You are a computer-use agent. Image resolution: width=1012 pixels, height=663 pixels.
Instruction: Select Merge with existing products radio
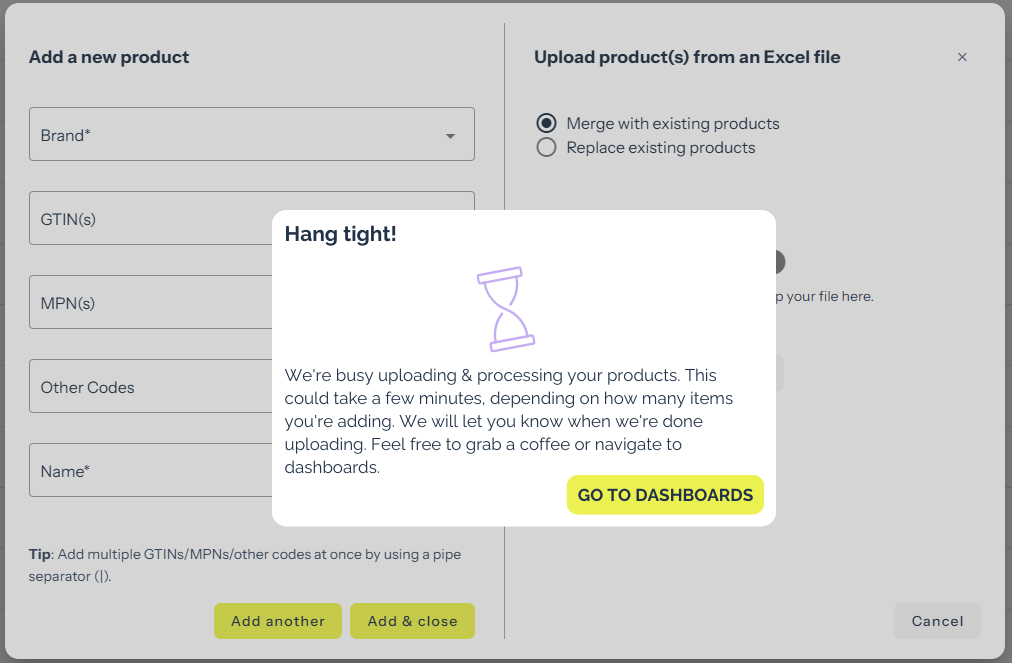[546, 123]
